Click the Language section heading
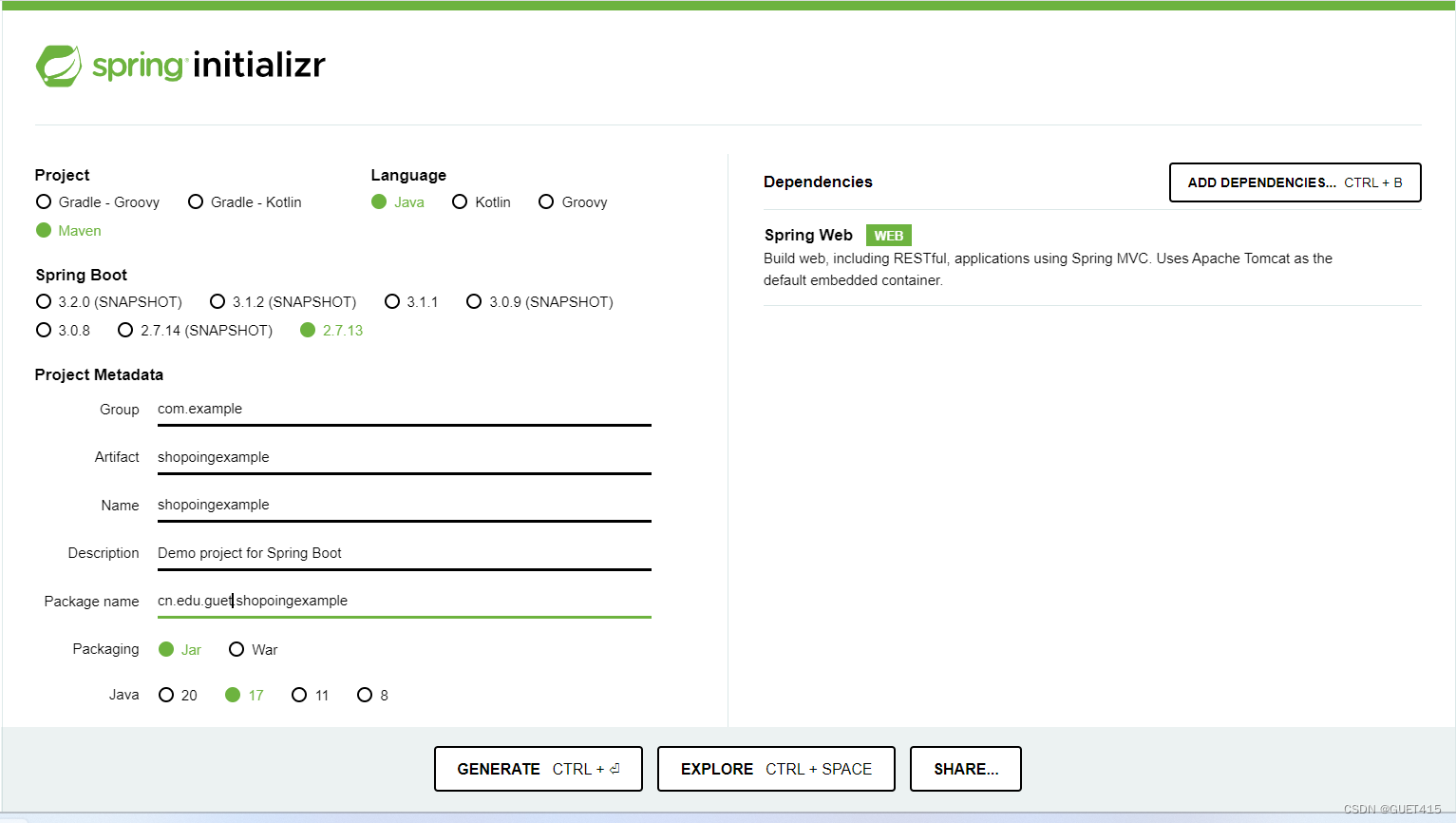Viewport: 1456px width, 823px height. pos(408,175)
